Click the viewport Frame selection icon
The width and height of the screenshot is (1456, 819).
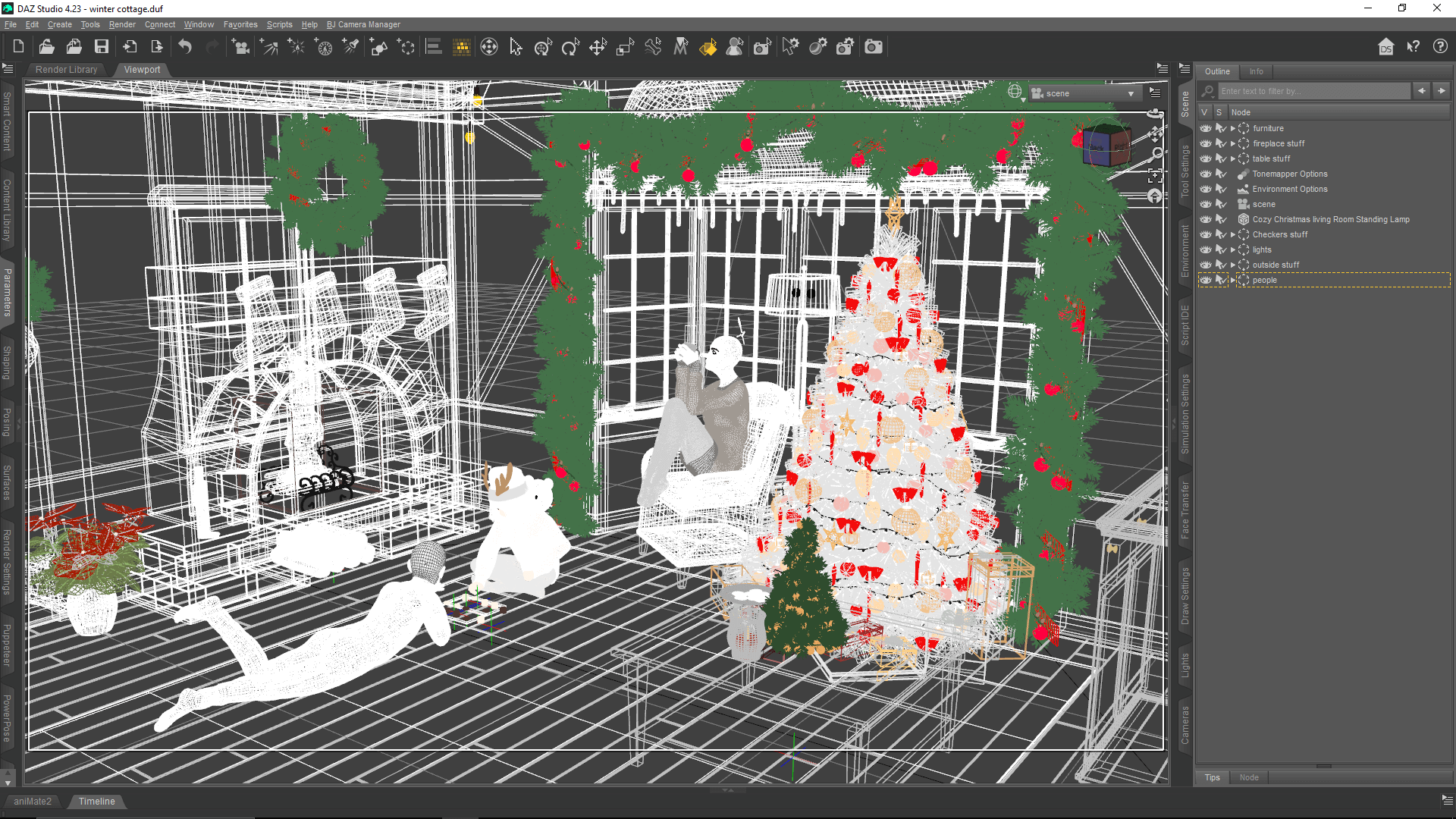click(1155, 176)
